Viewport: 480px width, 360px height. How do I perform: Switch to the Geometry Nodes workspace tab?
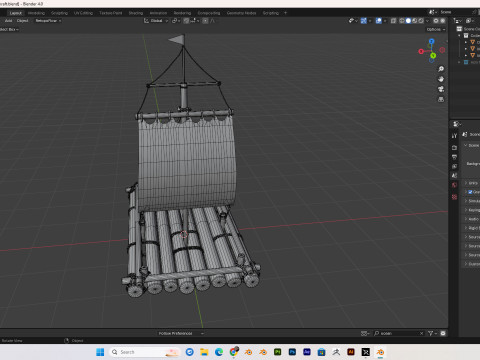[x=241, y=13]
